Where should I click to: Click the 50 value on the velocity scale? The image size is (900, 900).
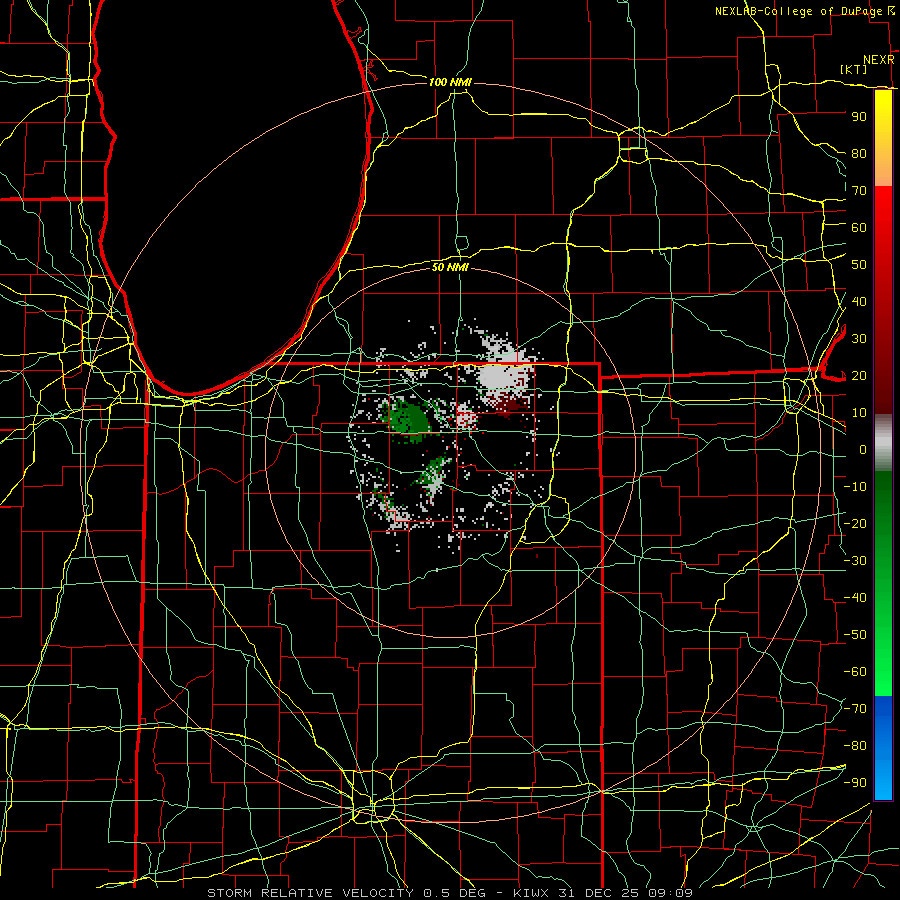859,265
